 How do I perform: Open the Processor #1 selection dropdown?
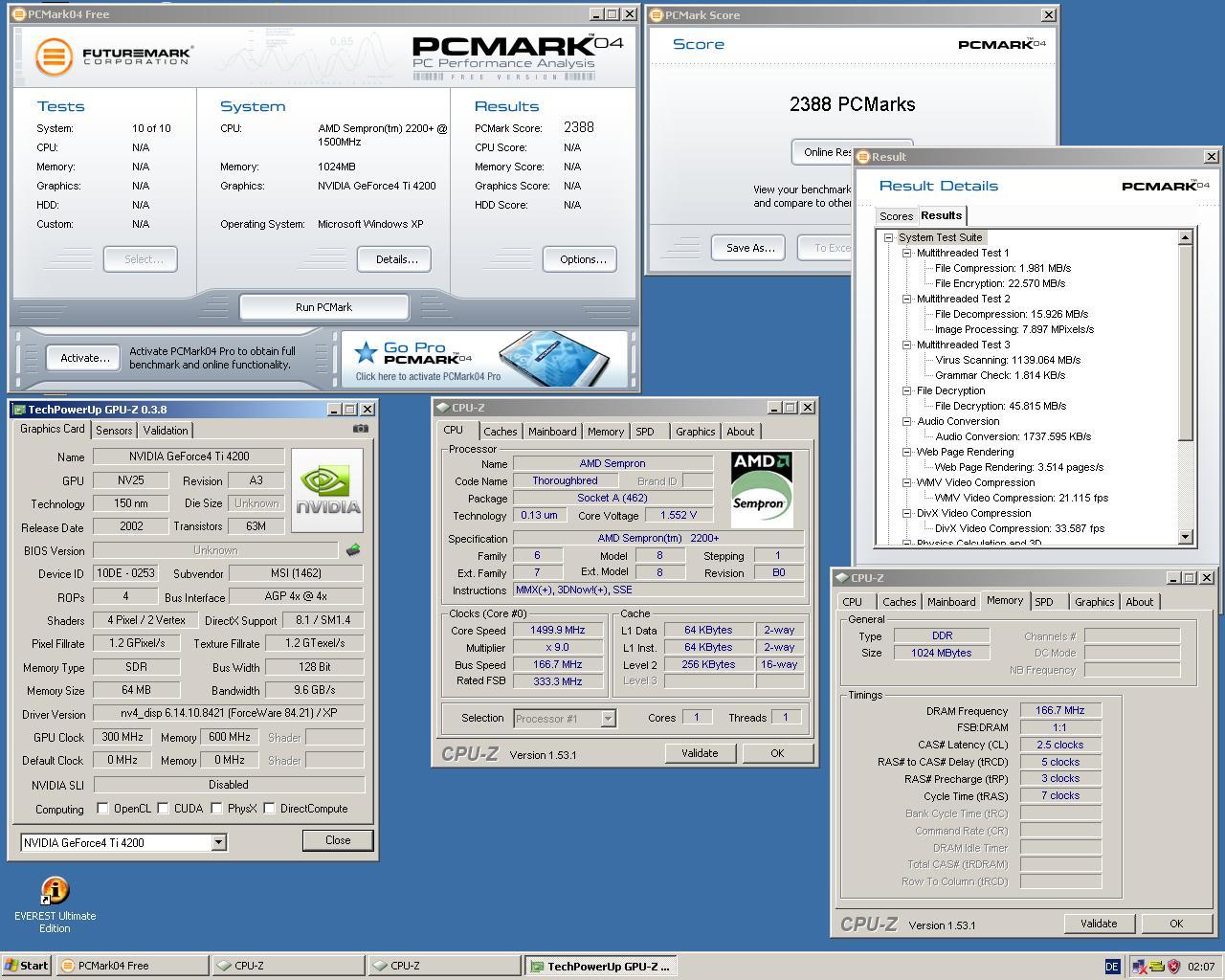pos(608,719)
